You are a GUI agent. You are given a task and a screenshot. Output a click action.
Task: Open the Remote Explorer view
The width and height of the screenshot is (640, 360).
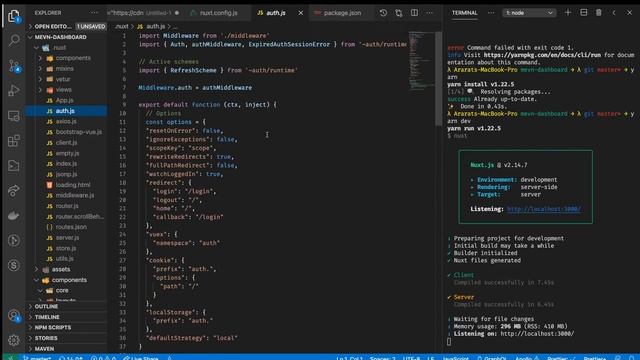pyautogui.click(x=14, y=116)
